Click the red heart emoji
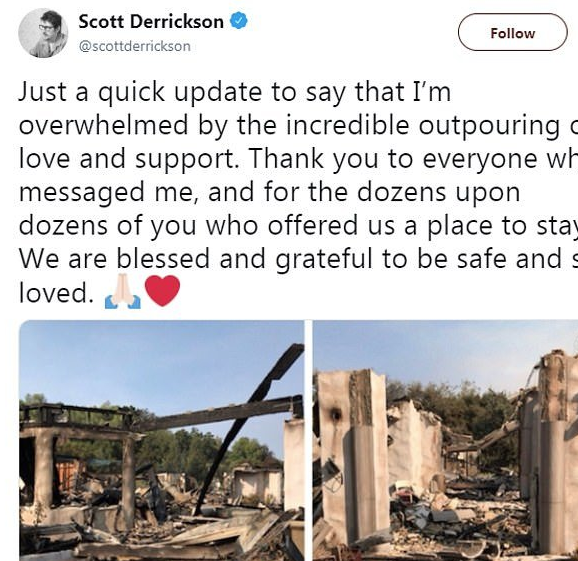Screen dimensions: 578x561 (x=163, y=291)
